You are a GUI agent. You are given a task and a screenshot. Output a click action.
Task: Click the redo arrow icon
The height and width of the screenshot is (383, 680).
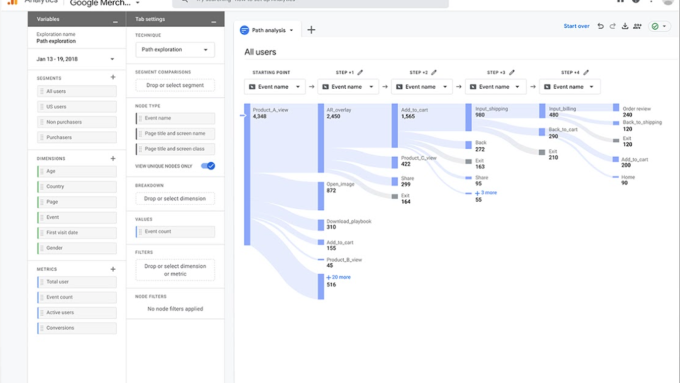point(613,26)
